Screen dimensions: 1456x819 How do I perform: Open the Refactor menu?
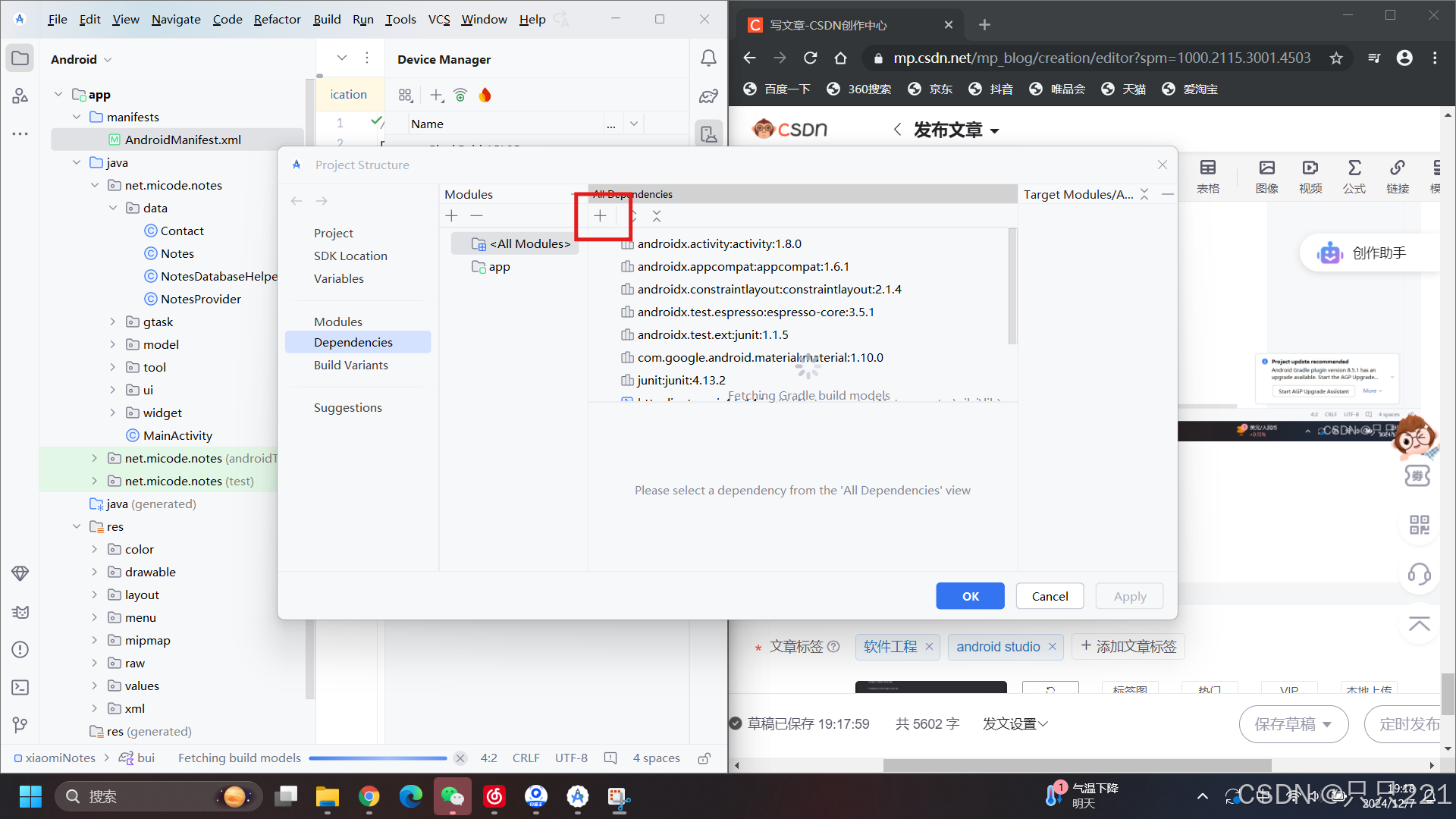tap(277, 19)
